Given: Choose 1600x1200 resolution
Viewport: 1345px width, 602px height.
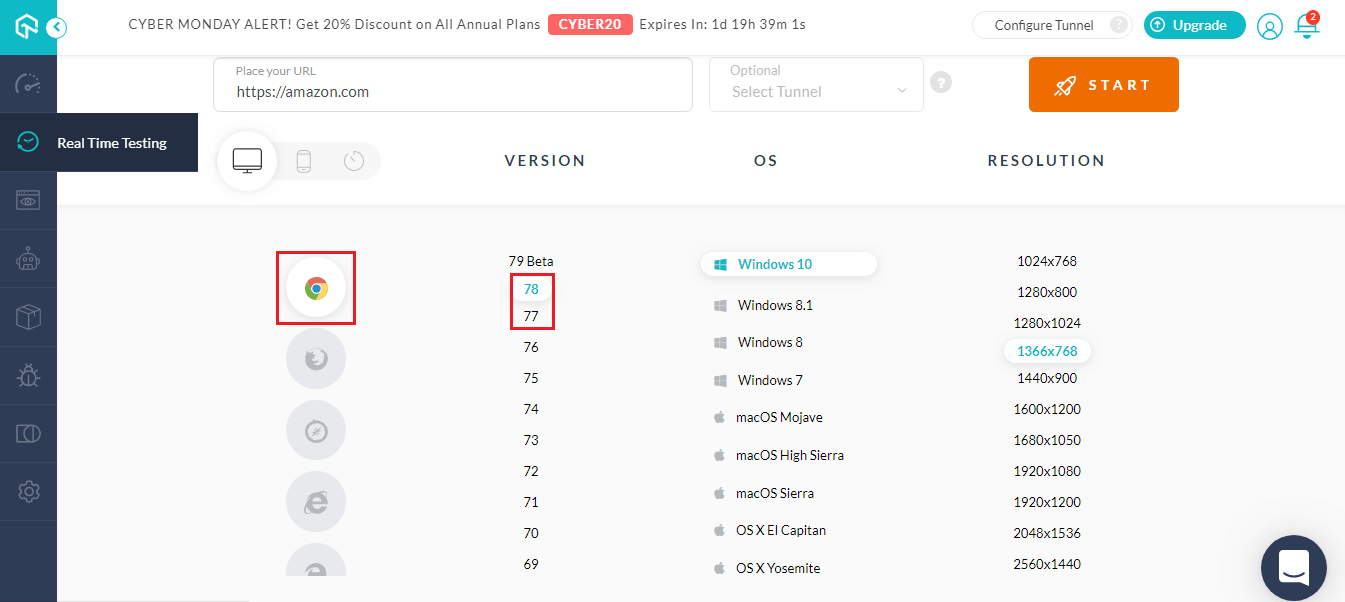Looking at the screenshot, I should (x=1047, y=409).
